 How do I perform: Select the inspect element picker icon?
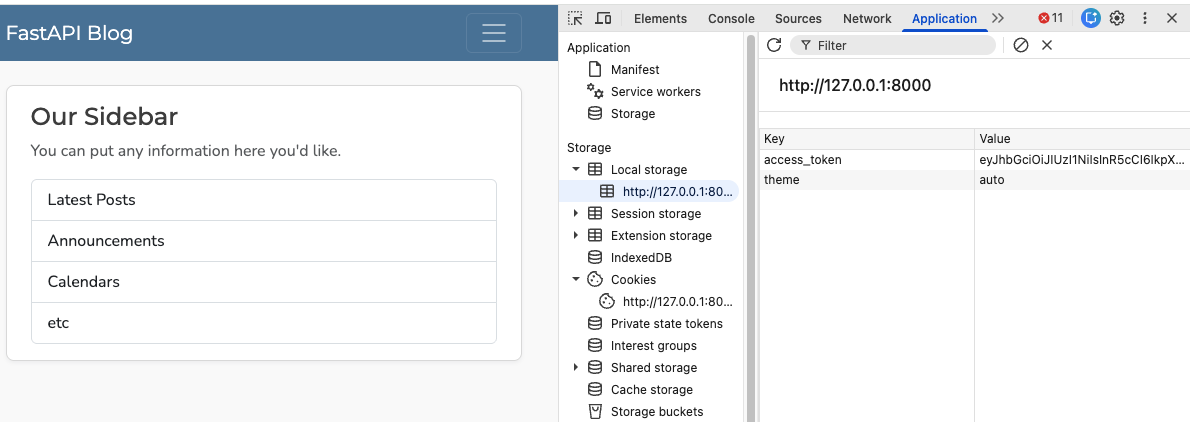[576, 18]
